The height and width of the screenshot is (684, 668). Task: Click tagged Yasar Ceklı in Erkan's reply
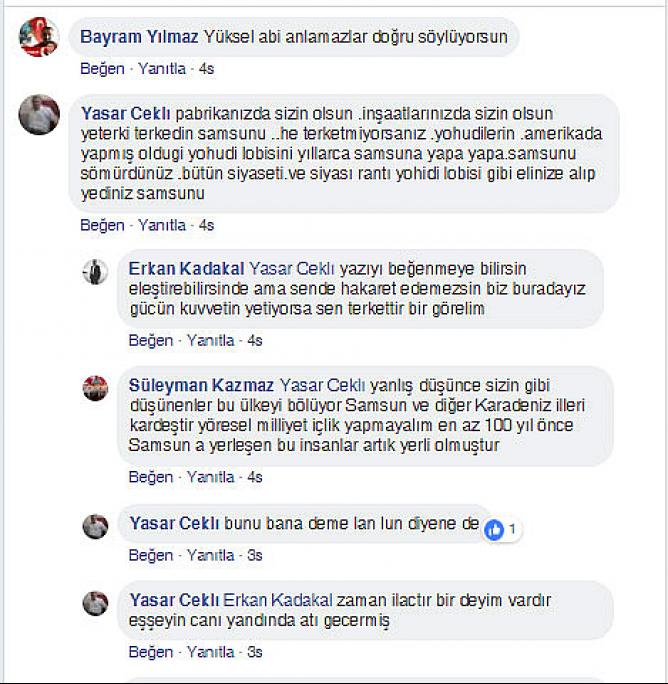tap(292, 269)
